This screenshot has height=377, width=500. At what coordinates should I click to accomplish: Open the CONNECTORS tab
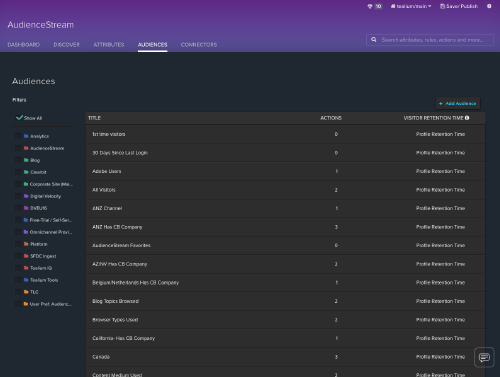pos(199,45)
